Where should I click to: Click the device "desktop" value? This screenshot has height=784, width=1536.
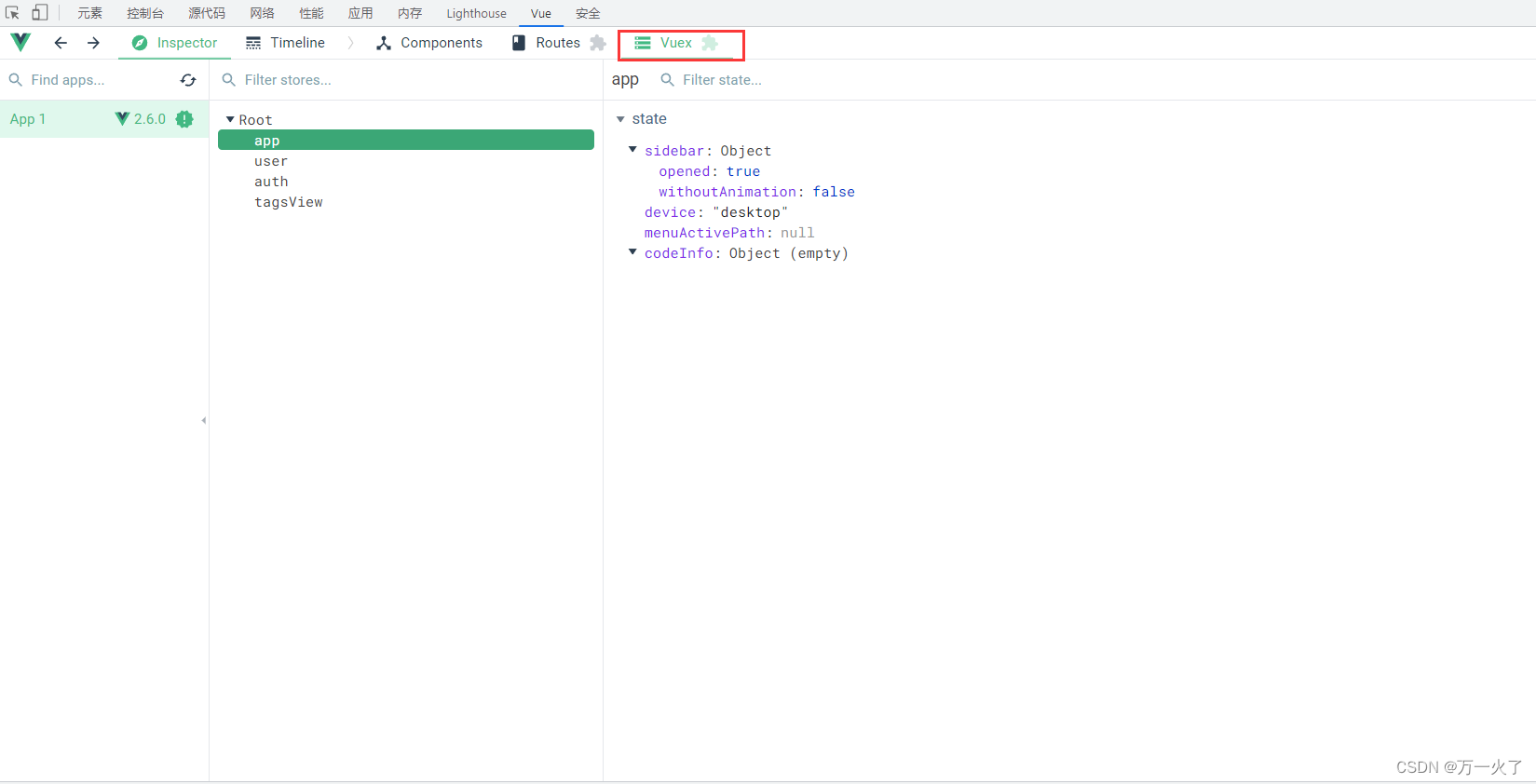pyautogui.click(x=751, y=212)
